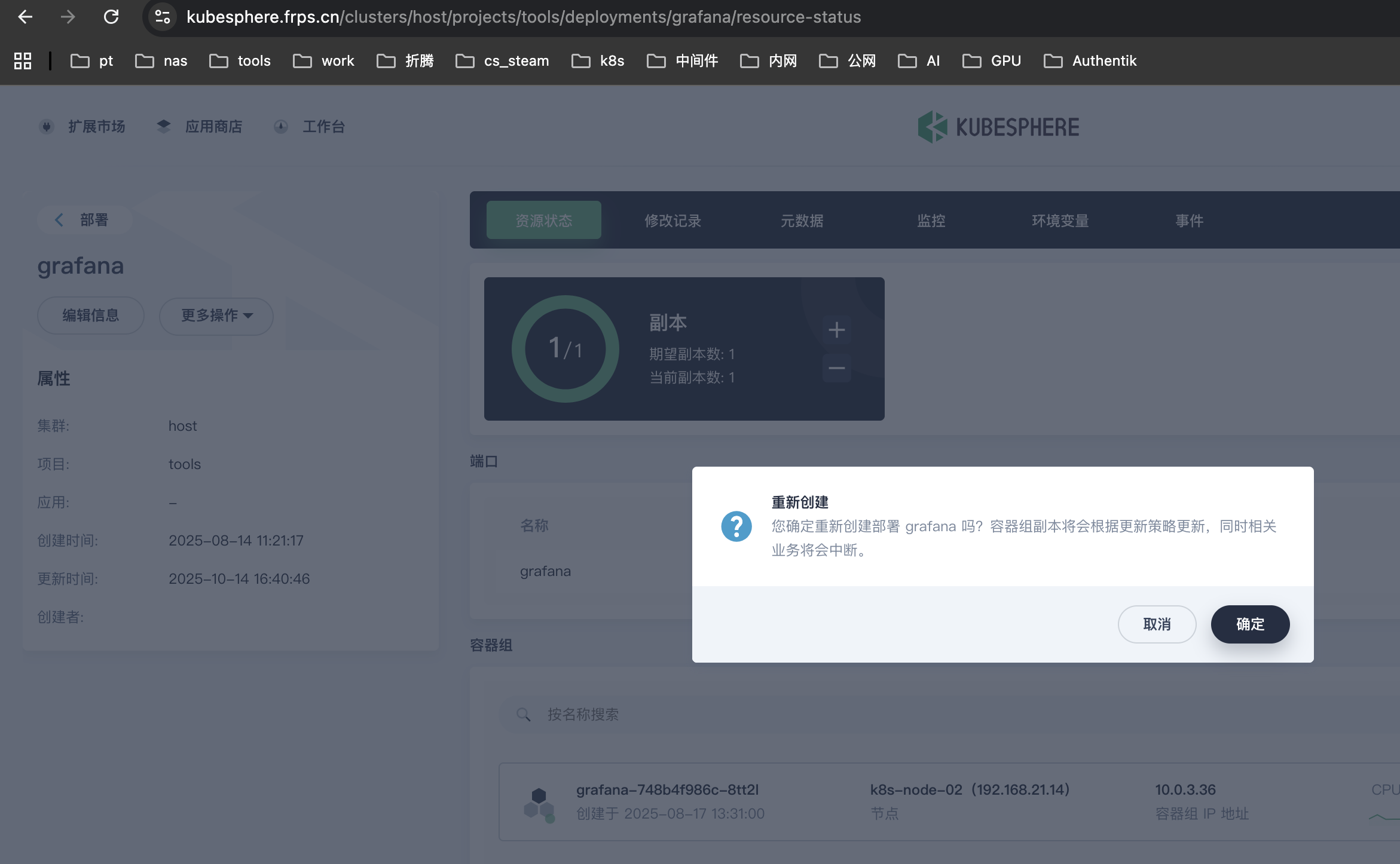The width and height of the screenshot is (1400, 864).
Task: Click the back chevron beside 部署
Action: coord(59,220)
